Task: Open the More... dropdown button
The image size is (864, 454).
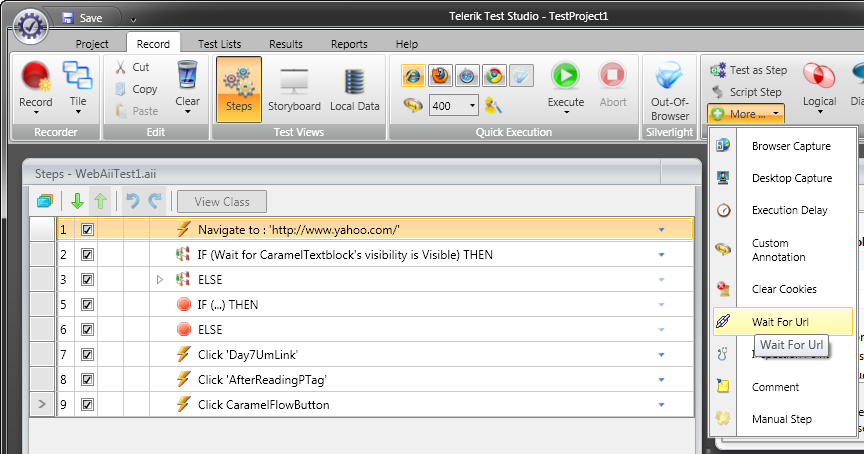Action: click(x=746, y=114)
